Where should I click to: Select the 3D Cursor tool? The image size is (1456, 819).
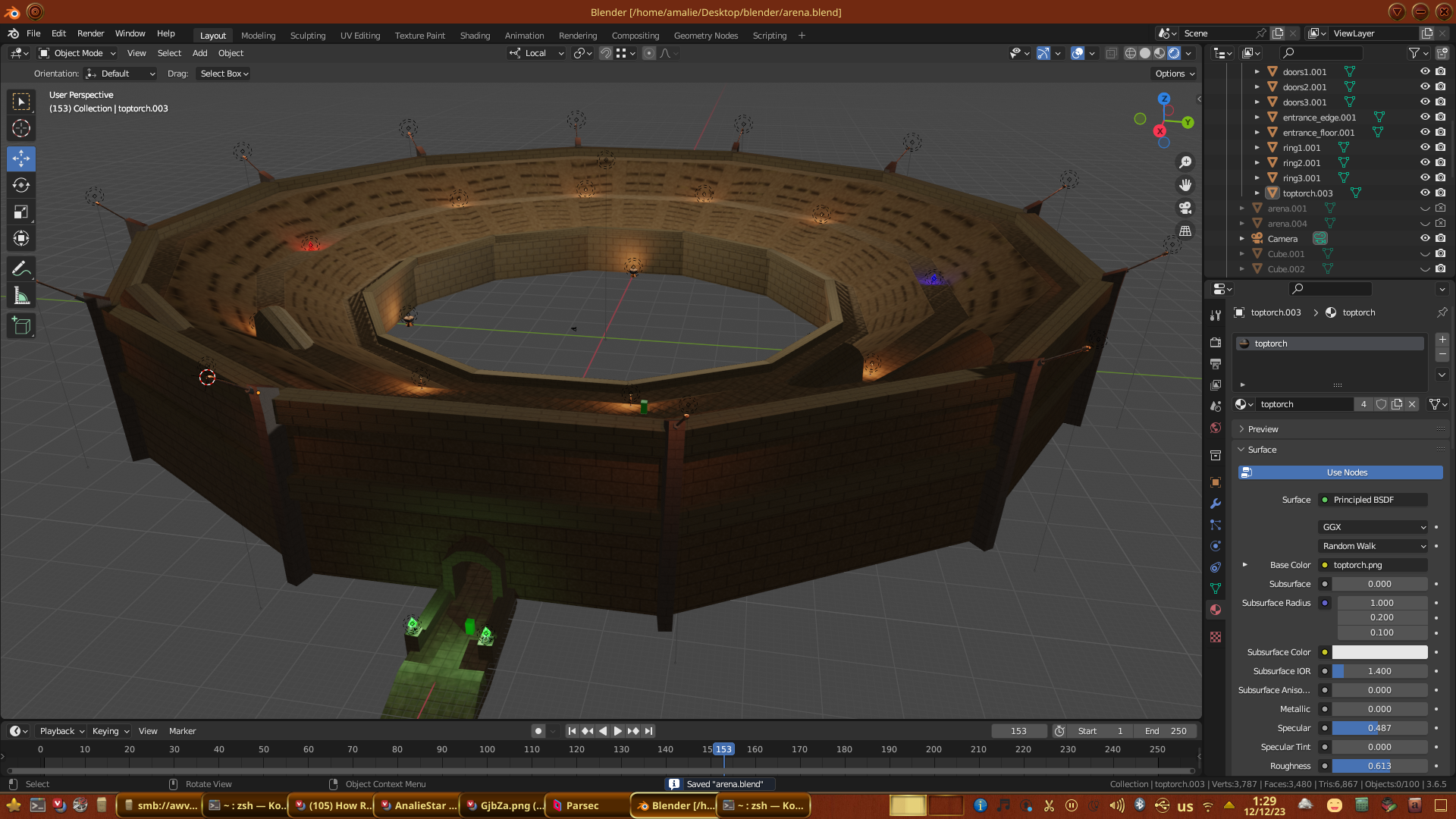pyautogui.click(x=21, y=128)
